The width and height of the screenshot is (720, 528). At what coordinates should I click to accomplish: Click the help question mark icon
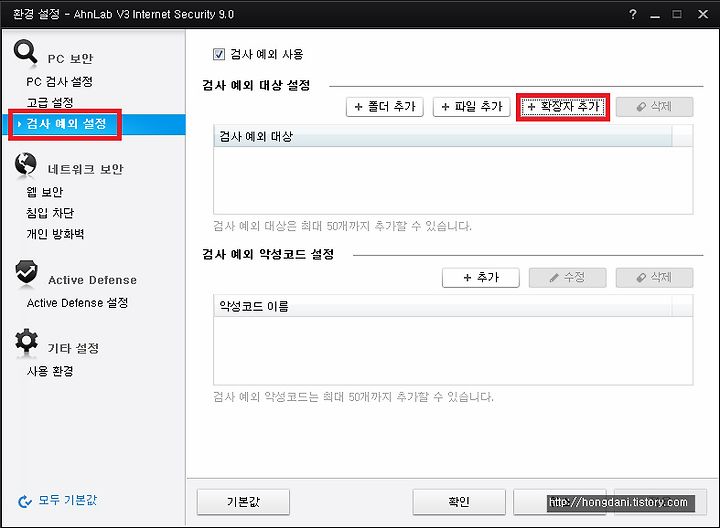[x=633, y=14]
